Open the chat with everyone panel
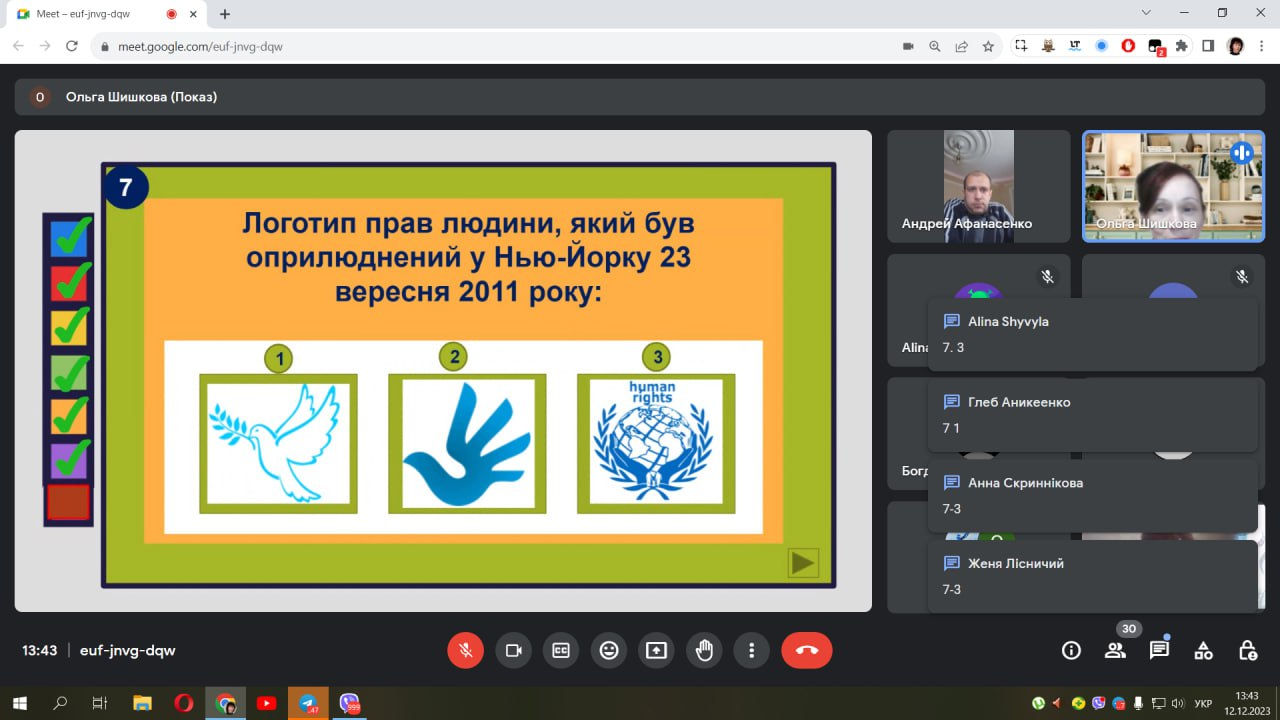1280x720 pixels. (x=1159, y=651)
